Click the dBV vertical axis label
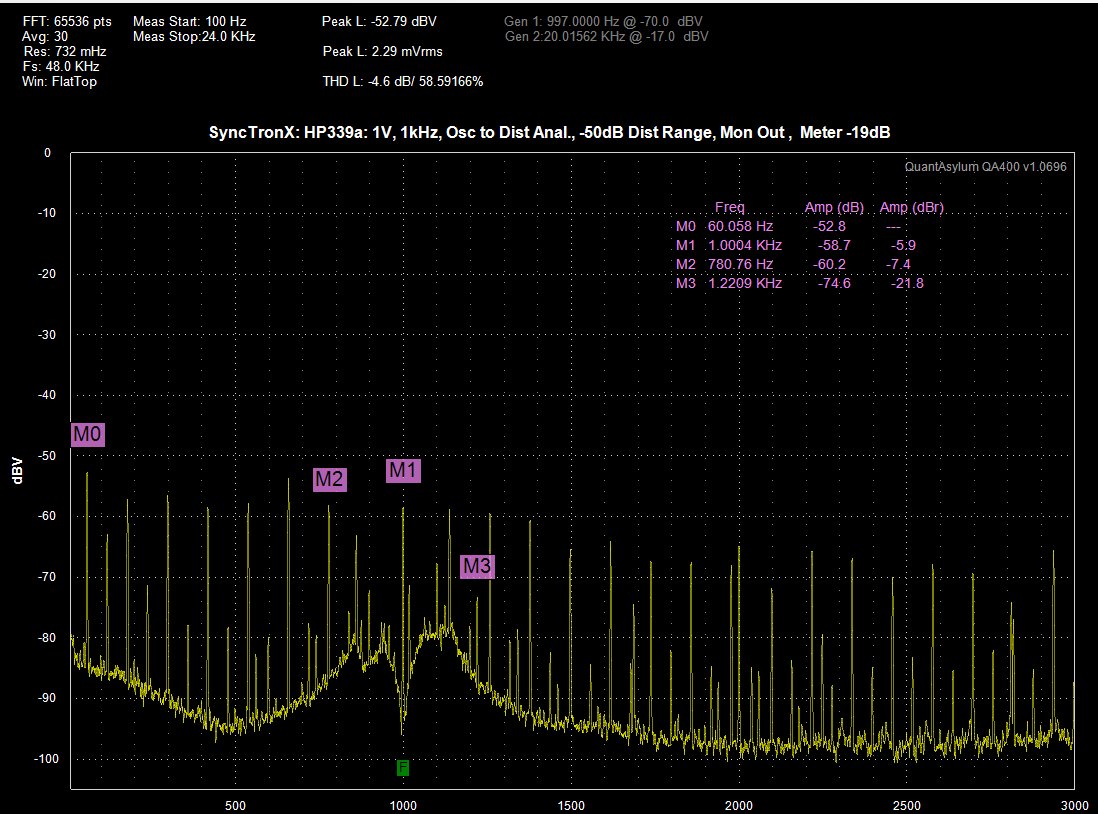 click(x=18, y=470)
